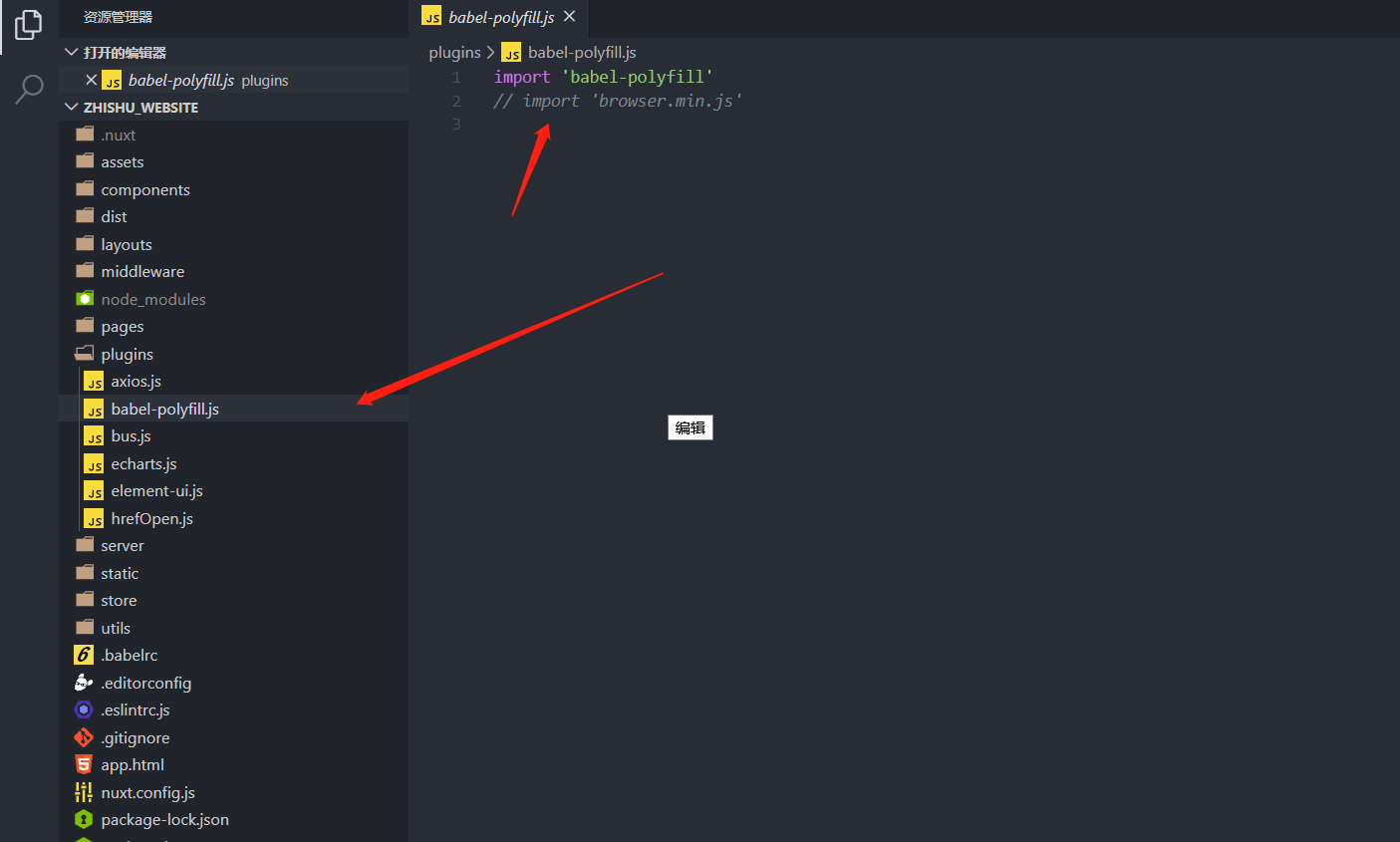Click the import keyword on line 1
Viewport: 1400px width, 842px height.
[522, 77]
